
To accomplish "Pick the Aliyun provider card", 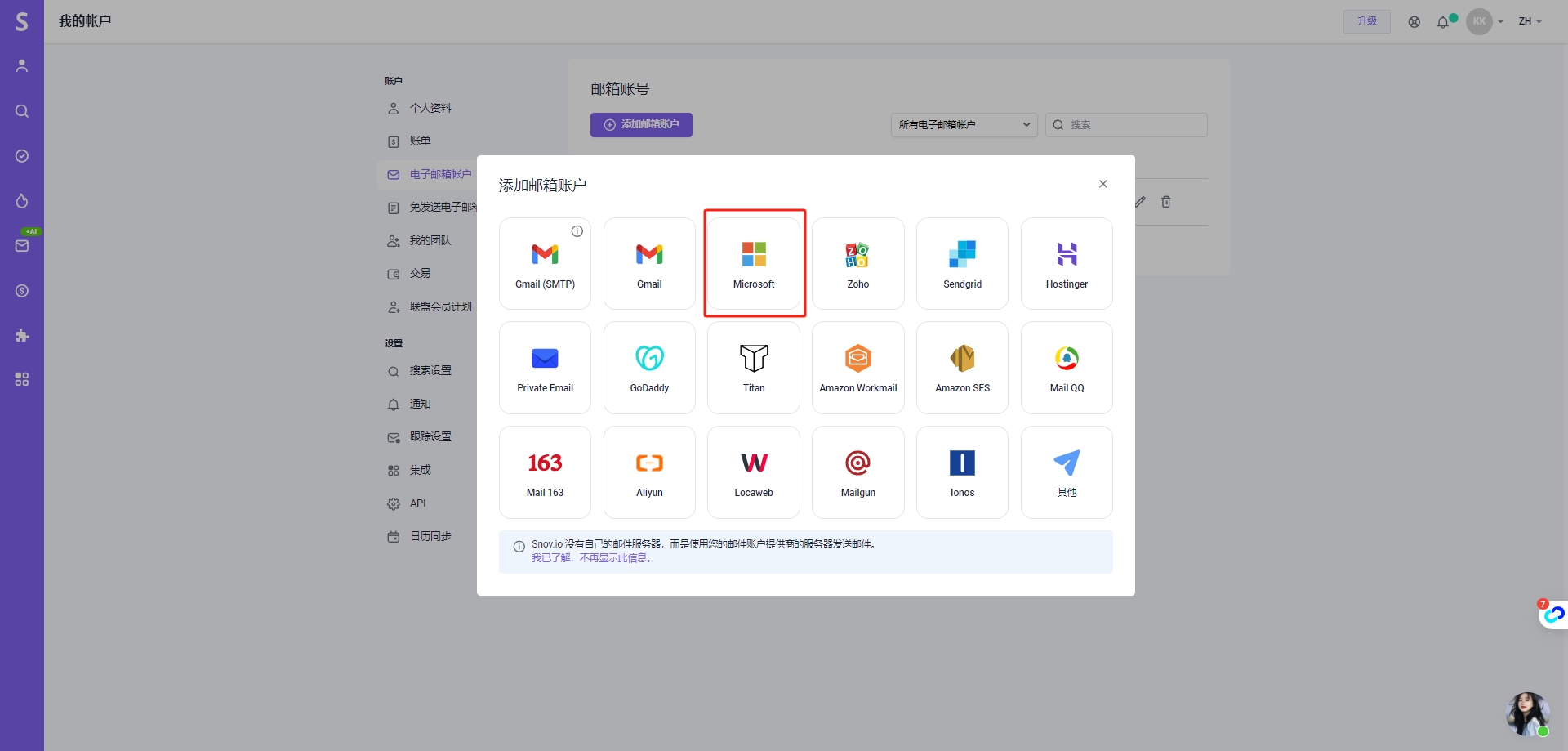I will coord(649,472).
